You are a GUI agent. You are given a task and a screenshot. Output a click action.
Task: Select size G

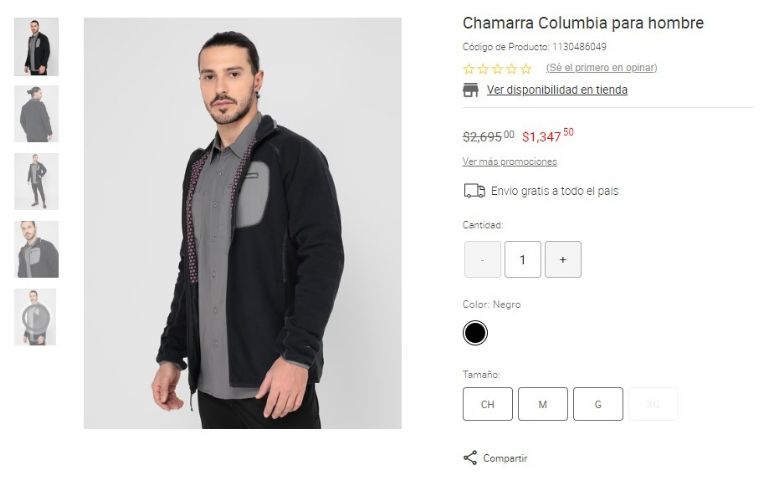(598, 404)
